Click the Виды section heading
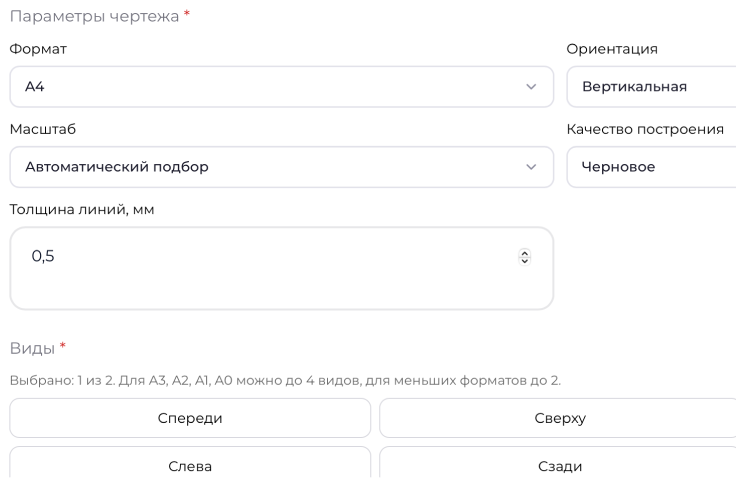Viewport: 736px width, 478px height. pos(33,346)
